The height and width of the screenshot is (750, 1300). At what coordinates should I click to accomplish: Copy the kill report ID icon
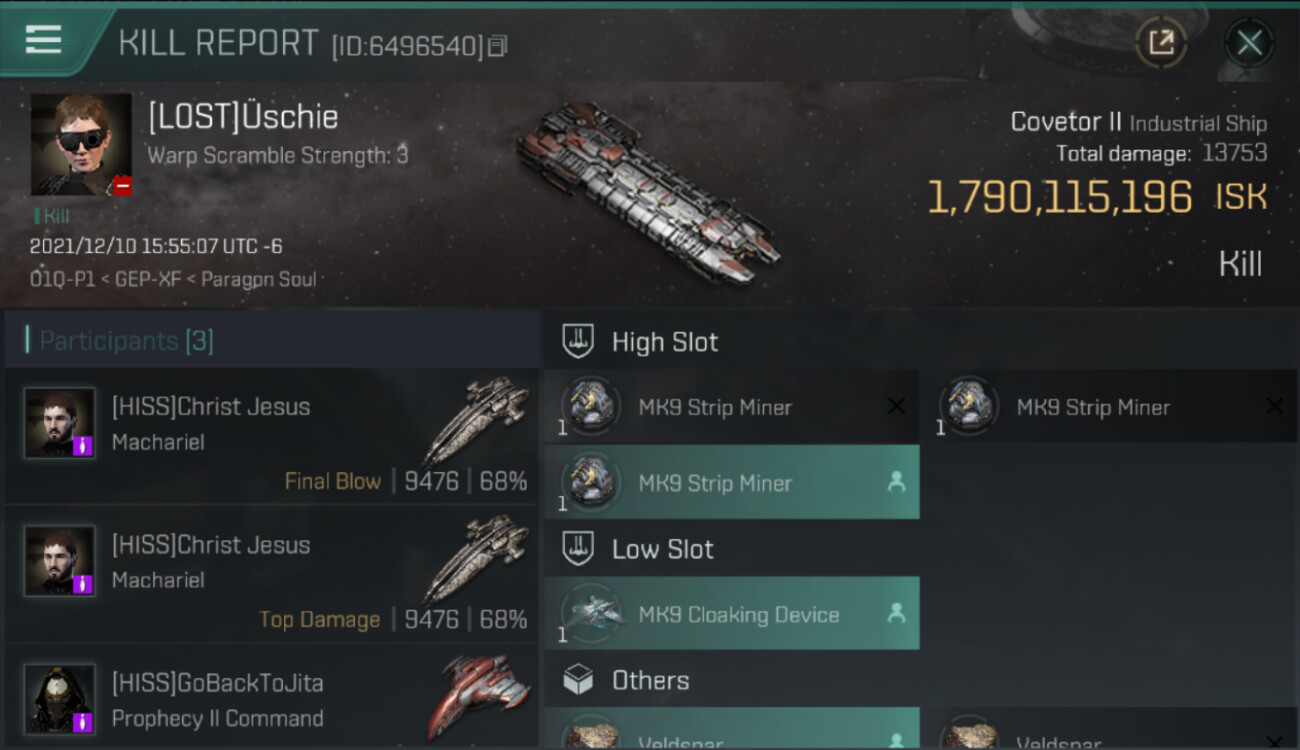point(498,46)
